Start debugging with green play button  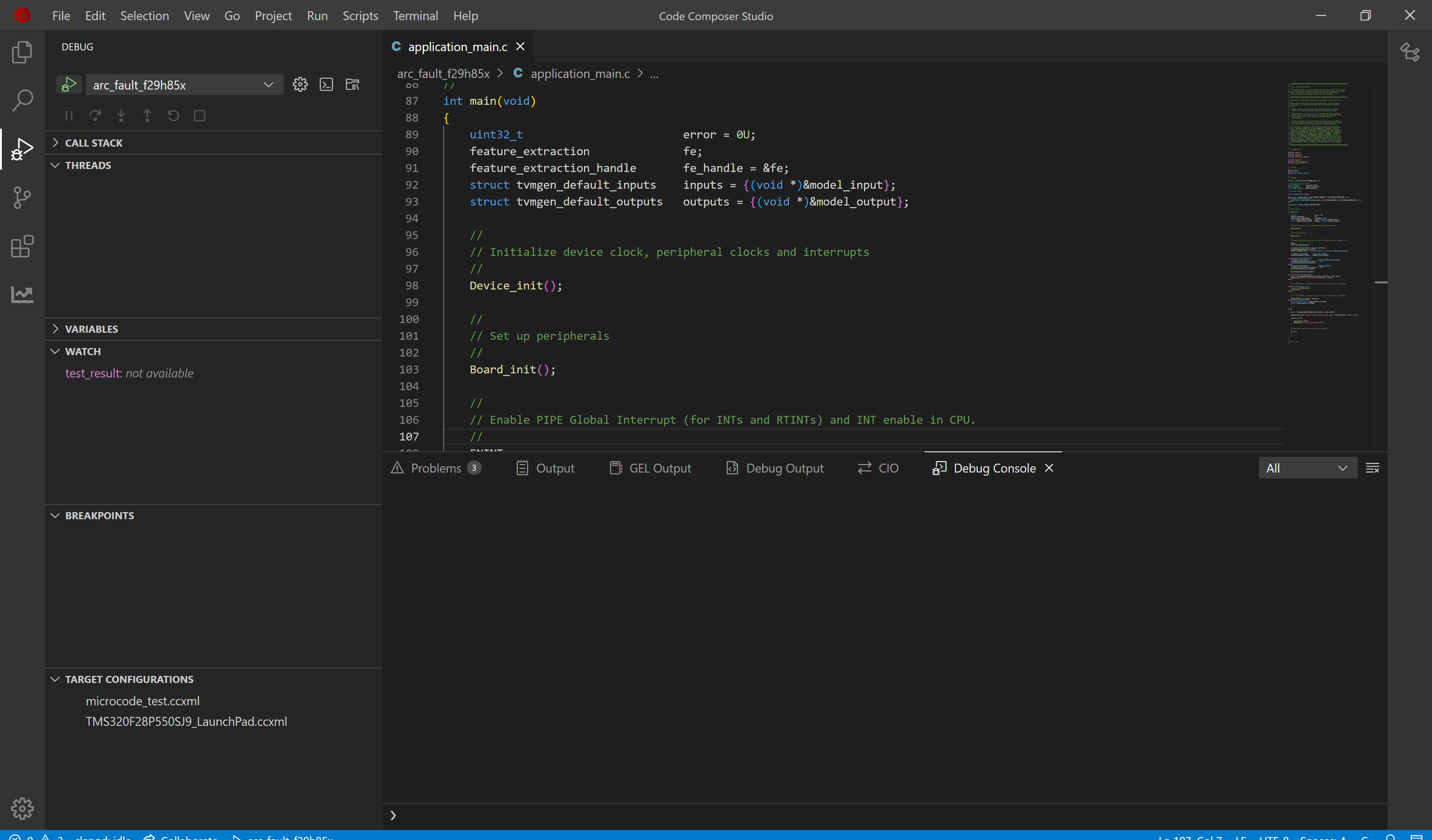click(x=69, y=85)
